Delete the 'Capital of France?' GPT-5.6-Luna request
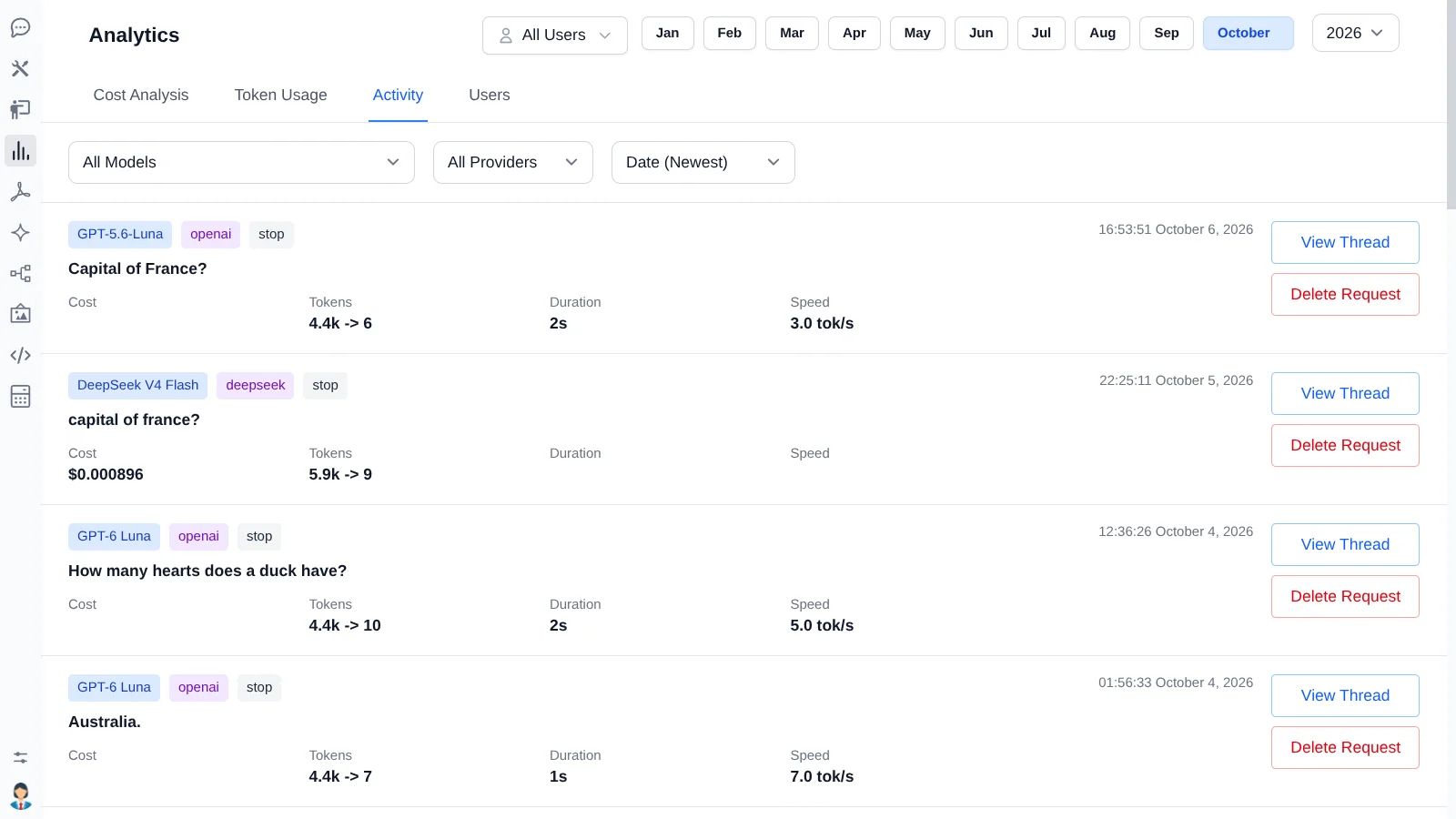Screen dimensions: 1456x819 click(x=1345, y=294)
